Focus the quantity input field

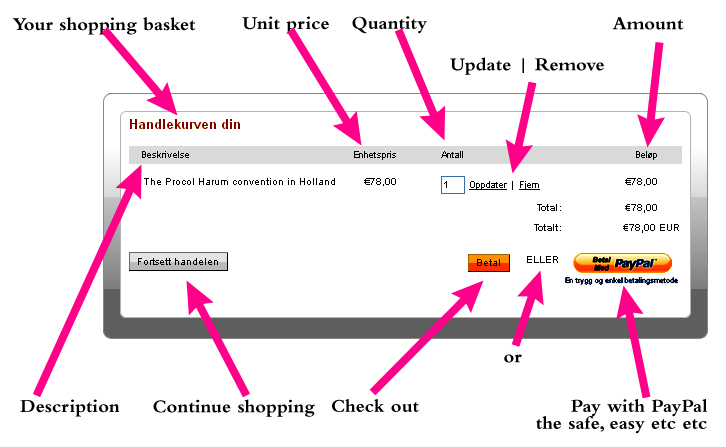[x=452, y=185]
